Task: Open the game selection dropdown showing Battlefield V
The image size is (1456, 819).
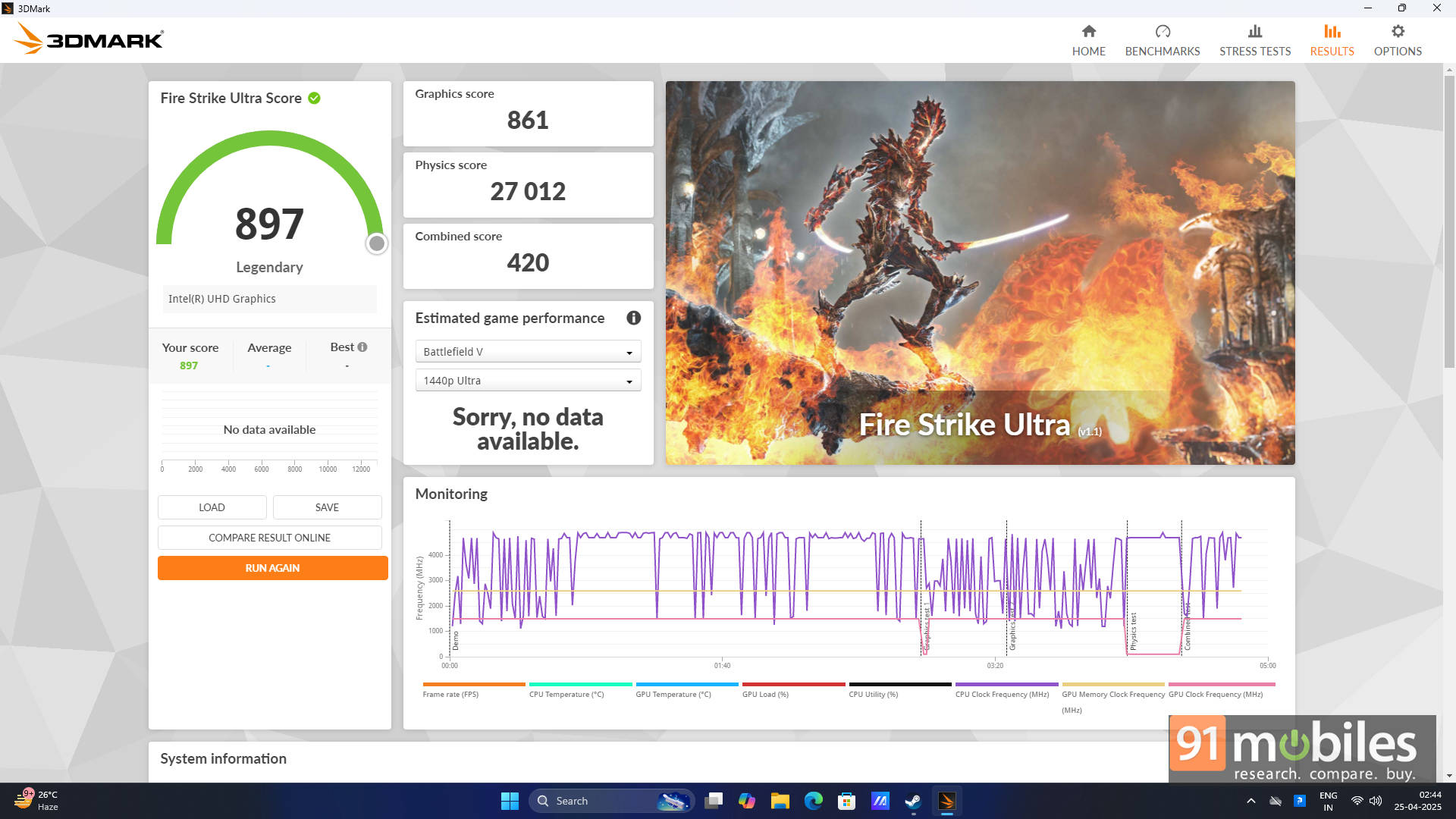Action: pos(528,352)
